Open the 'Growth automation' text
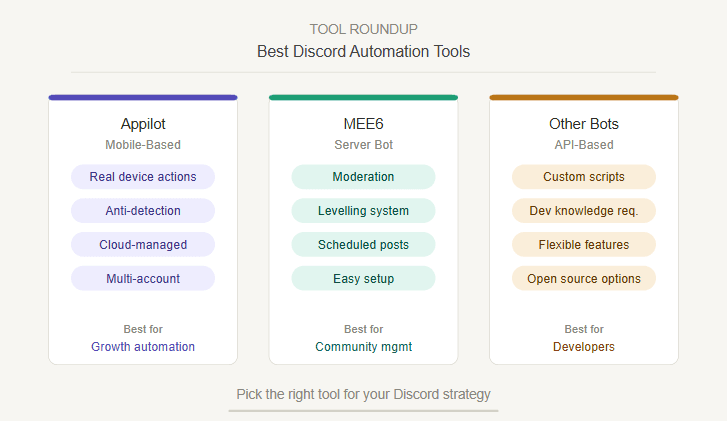This screenshot has height=421, width=727. tap(143, 347)
